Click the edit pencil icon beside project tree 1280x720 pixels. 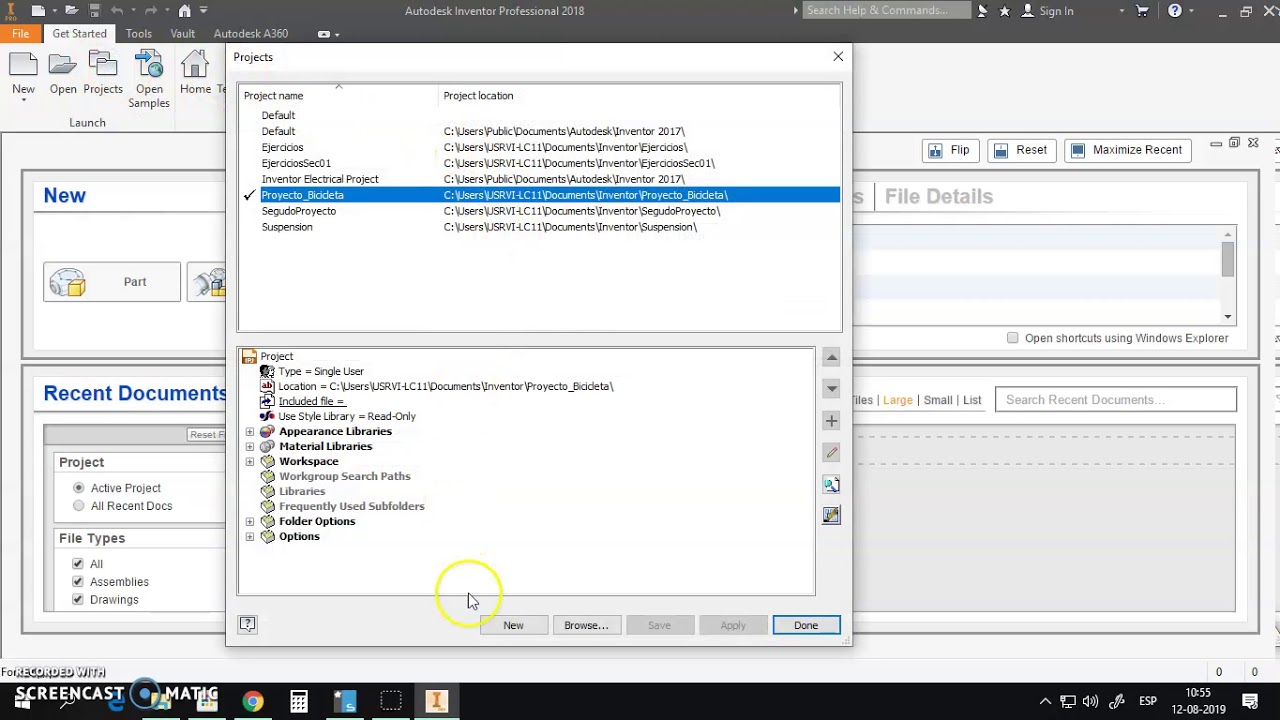(831, 452)
